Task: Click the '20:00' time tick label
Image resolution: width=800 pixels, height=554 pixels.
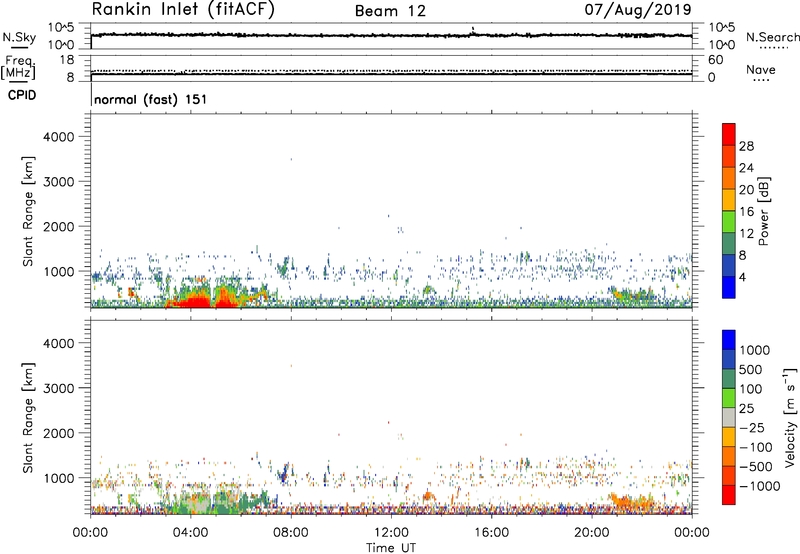Action: [592, 533]
